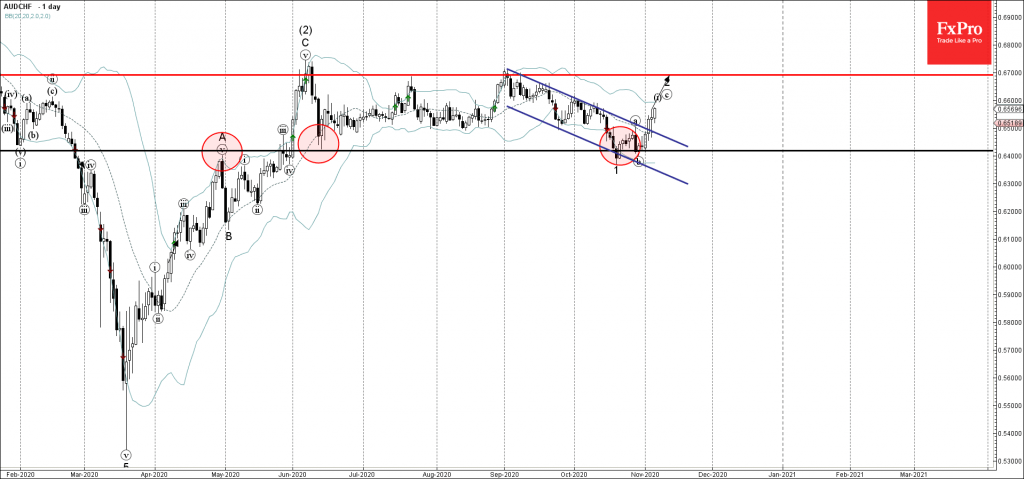
Task: Click the Apr-2020 date on the time axis
Action: tap(152, 471)
